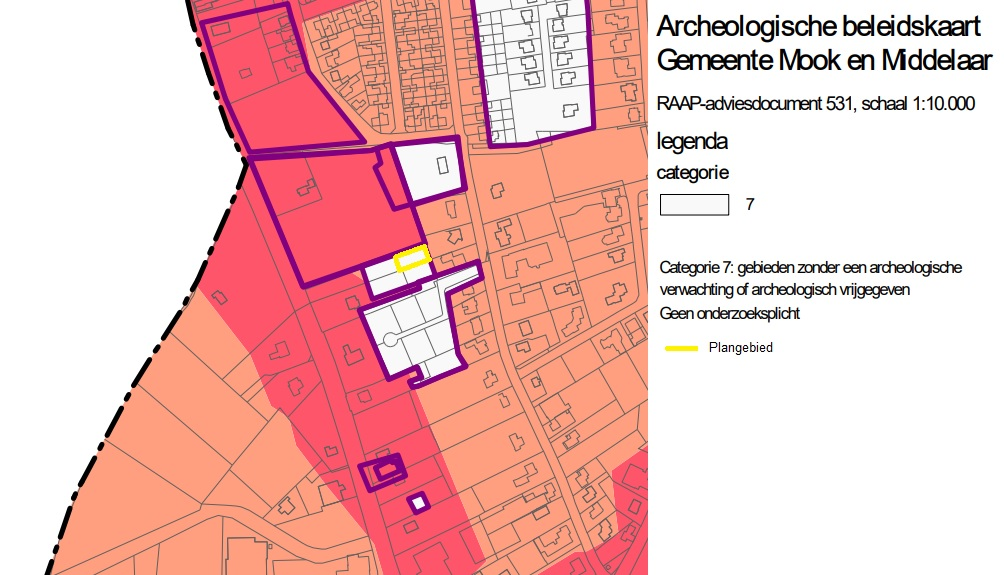This screenshot has height=575, width=1004.
Task: Click the white cul-de-sac area with circular turnaround
Action: 419,325
